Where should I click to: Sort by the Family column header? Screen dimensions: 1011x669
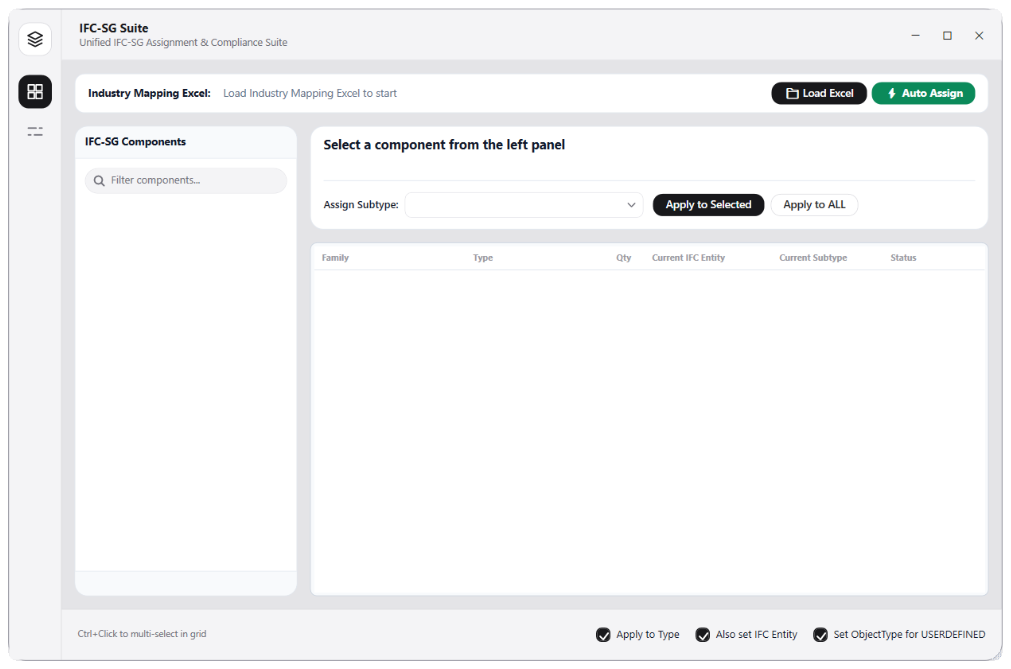tap(335, 258)
